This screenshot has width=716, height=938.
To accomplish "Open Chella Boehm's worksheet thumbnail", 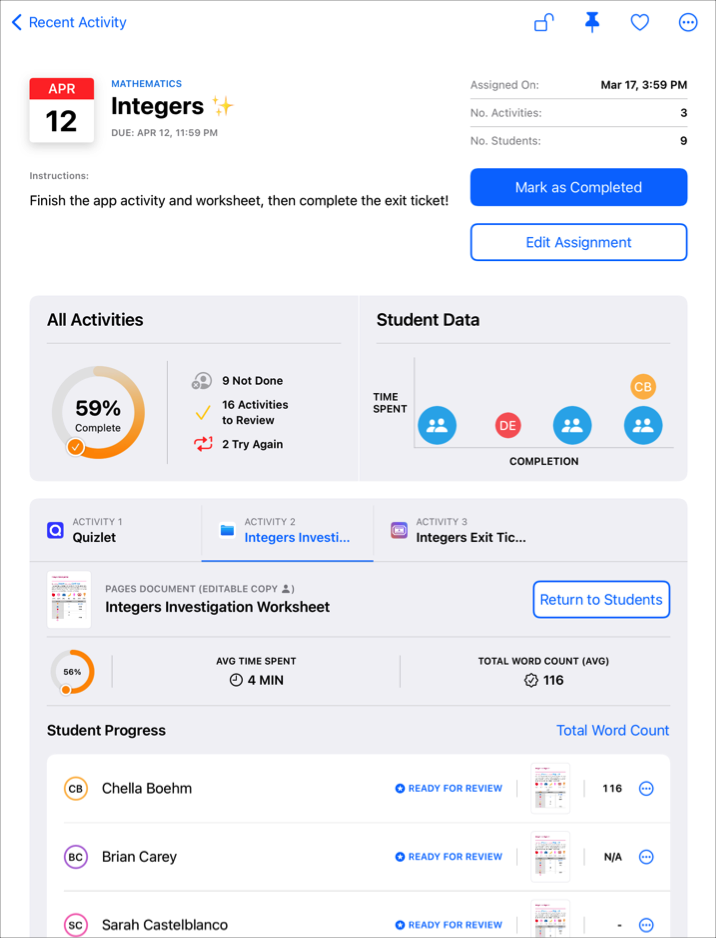I will click(550, 788).
